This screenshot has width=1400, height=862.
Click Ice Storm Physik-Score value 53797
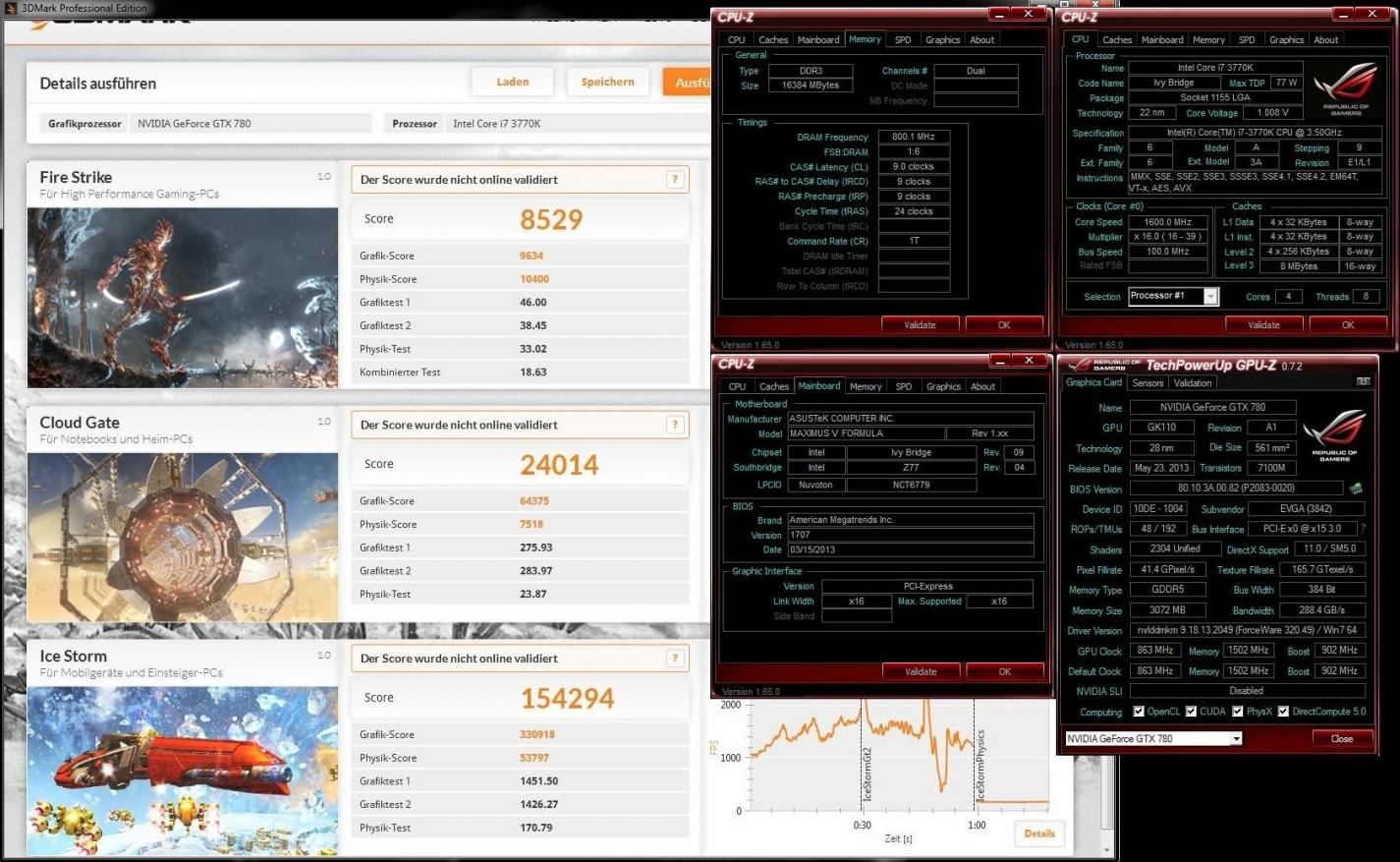534,758
